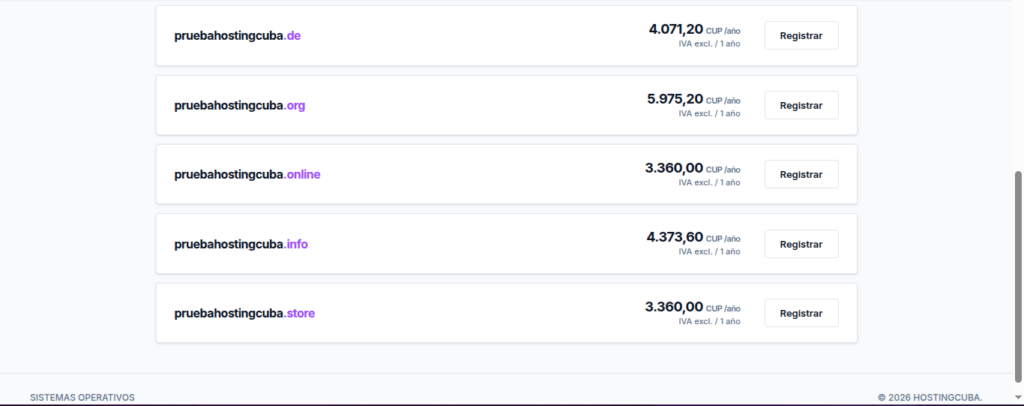This screenshot has width=1024, height=406.
Task: Click Registrar for pruebahostingcuba.de
Action: click(x=801, y=35)
